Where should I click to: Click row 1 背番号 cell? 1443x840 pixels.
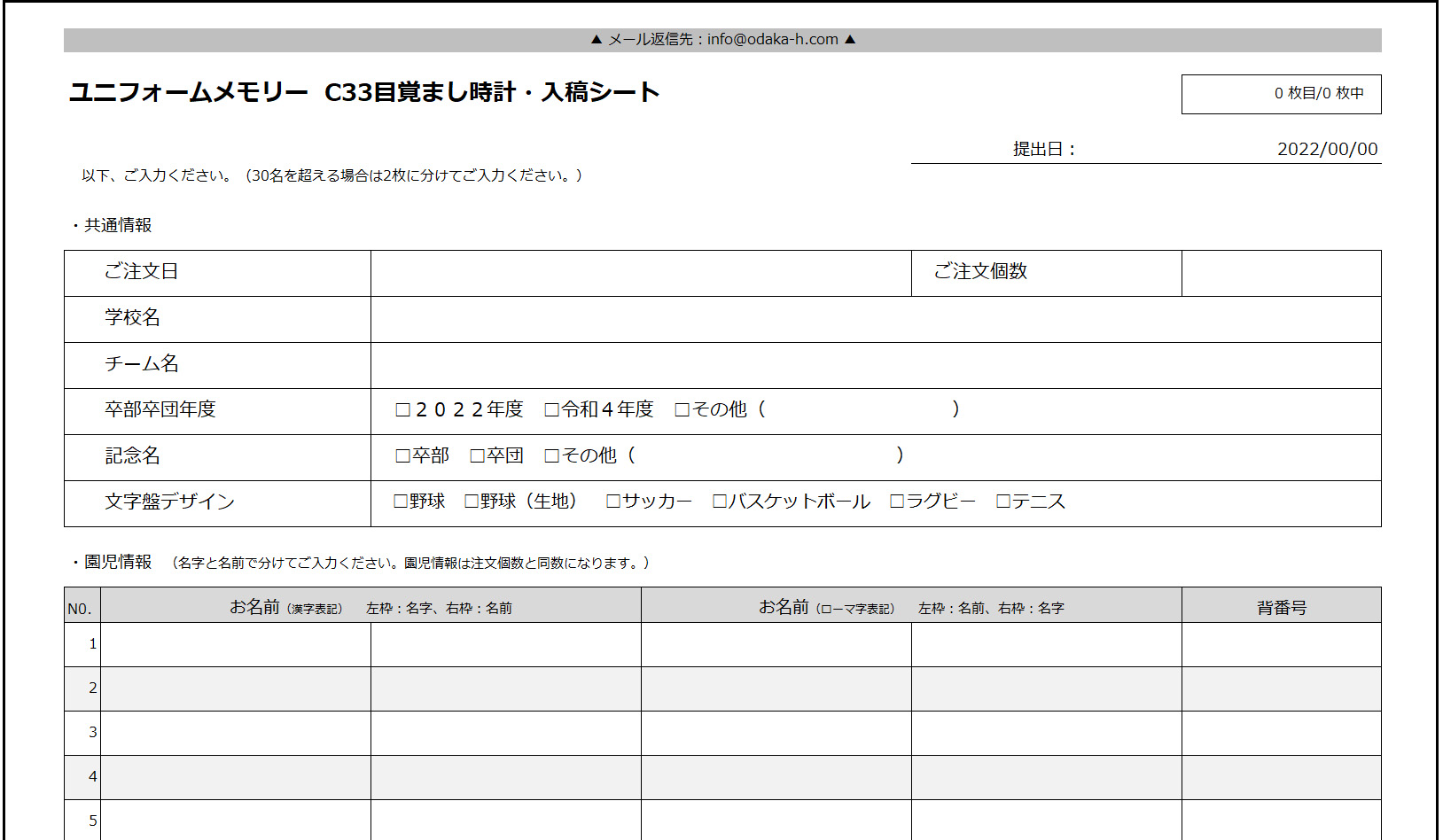coord(1281,644)
